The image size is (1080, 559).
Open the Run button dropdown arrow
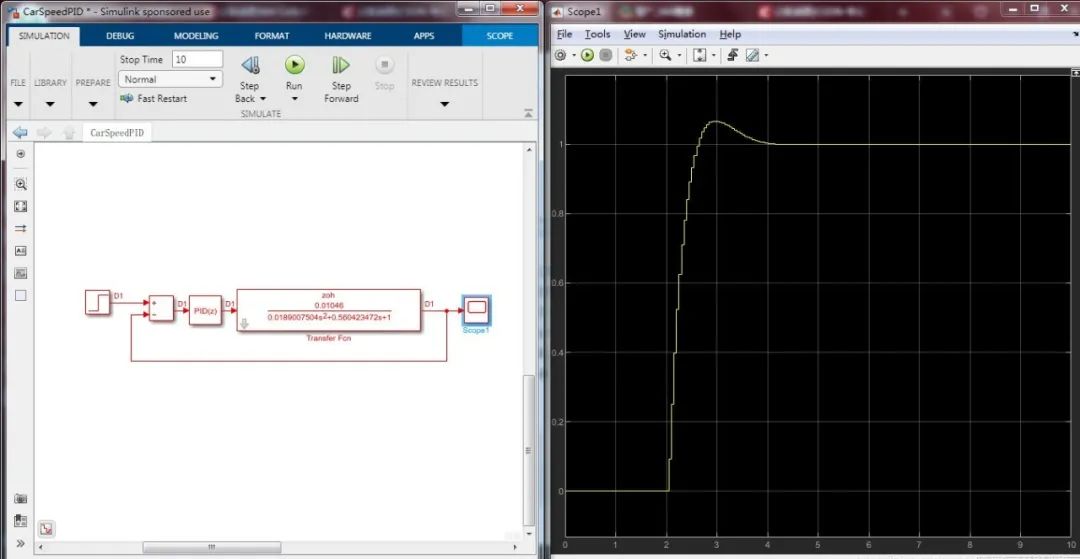[x=294, y=98]
